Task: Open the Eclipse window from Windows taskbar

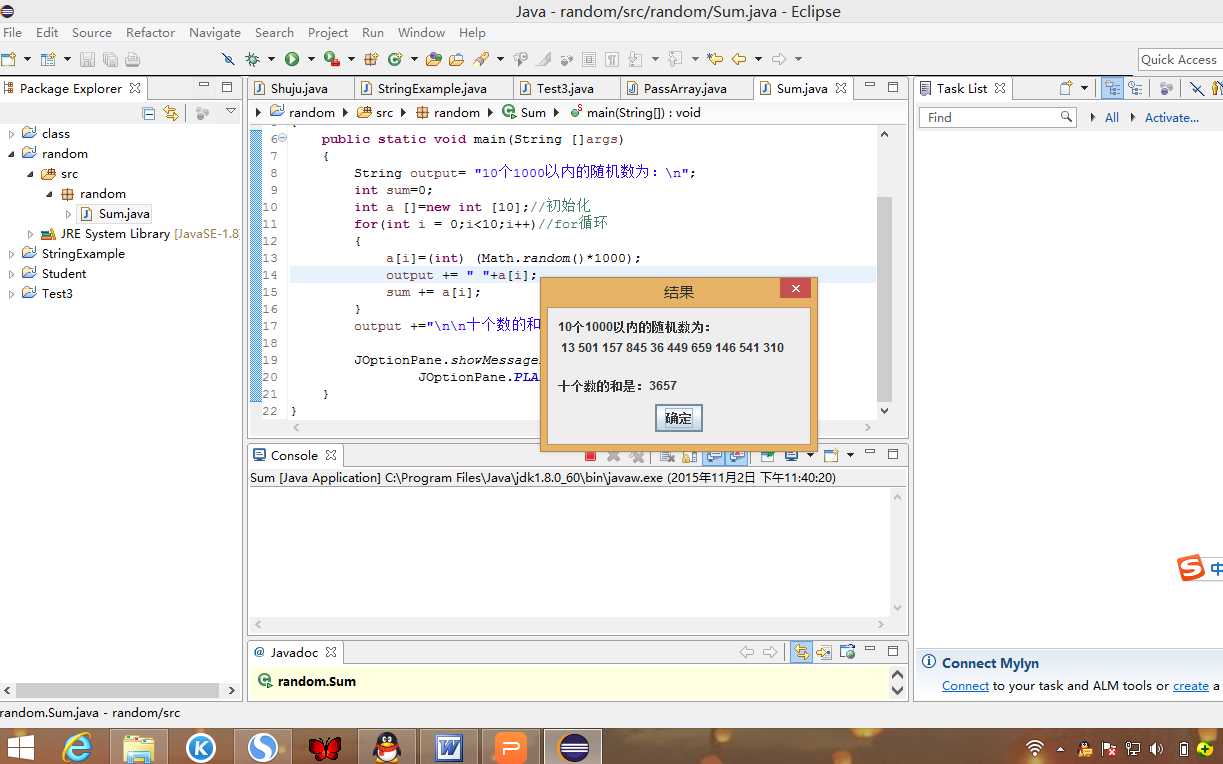Action: 574,747
